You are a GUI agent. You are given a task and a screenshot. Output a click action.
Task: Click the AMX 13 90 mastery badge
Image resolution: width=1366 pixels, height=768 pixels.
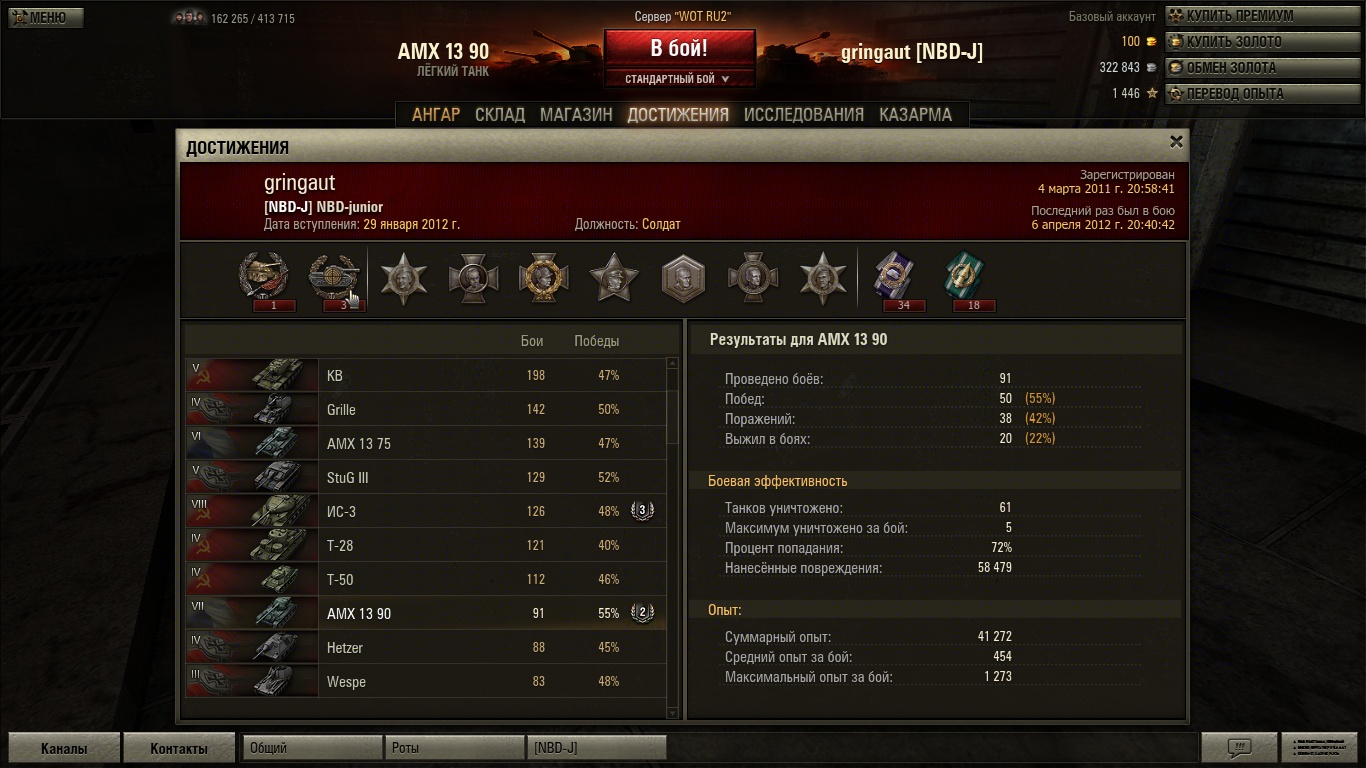coord(643,613)
